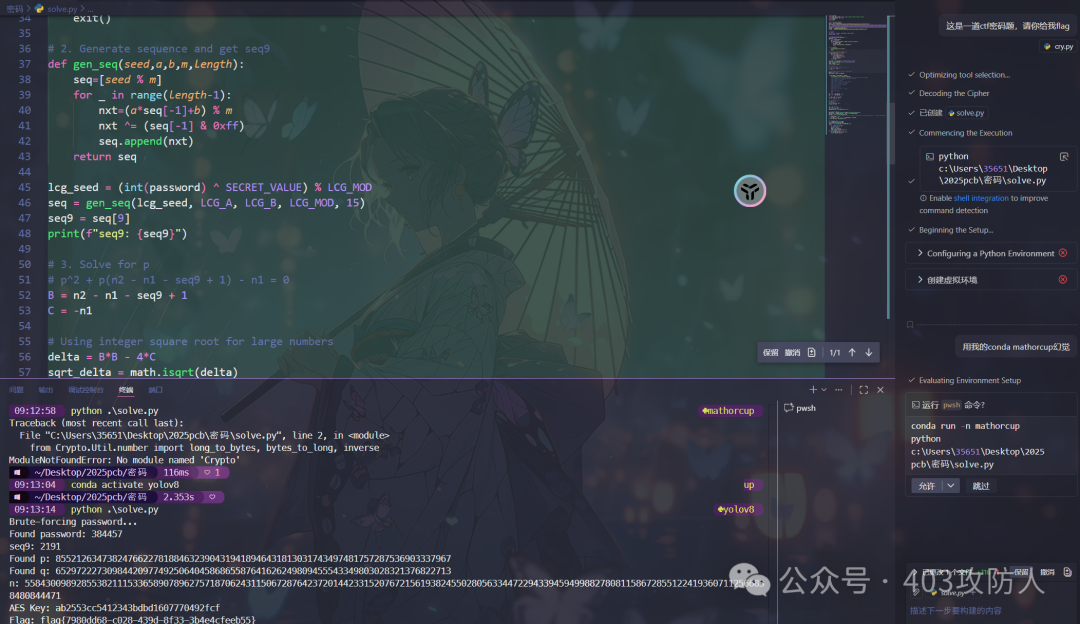Open the cry.py attachment chip in chat

point(1059,47)
